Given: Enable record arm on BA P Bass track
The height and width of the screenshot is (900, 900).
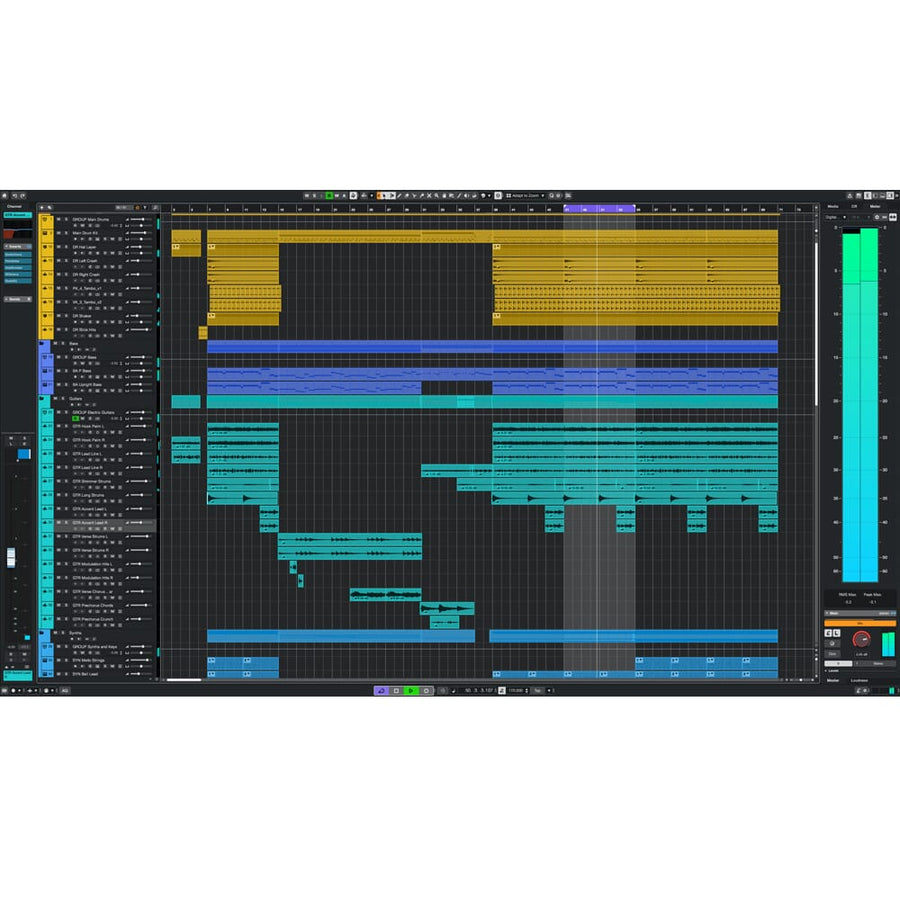Looking at the screenshot, I should tap(76, 376).
